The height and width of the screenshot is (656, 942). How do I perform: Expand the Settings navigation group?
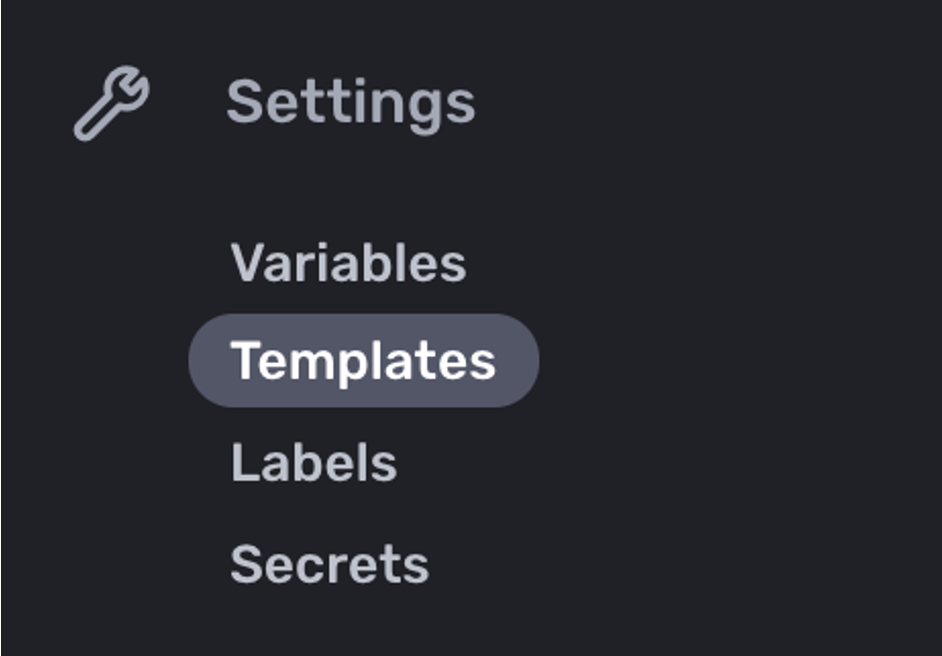tap(352, 97)
